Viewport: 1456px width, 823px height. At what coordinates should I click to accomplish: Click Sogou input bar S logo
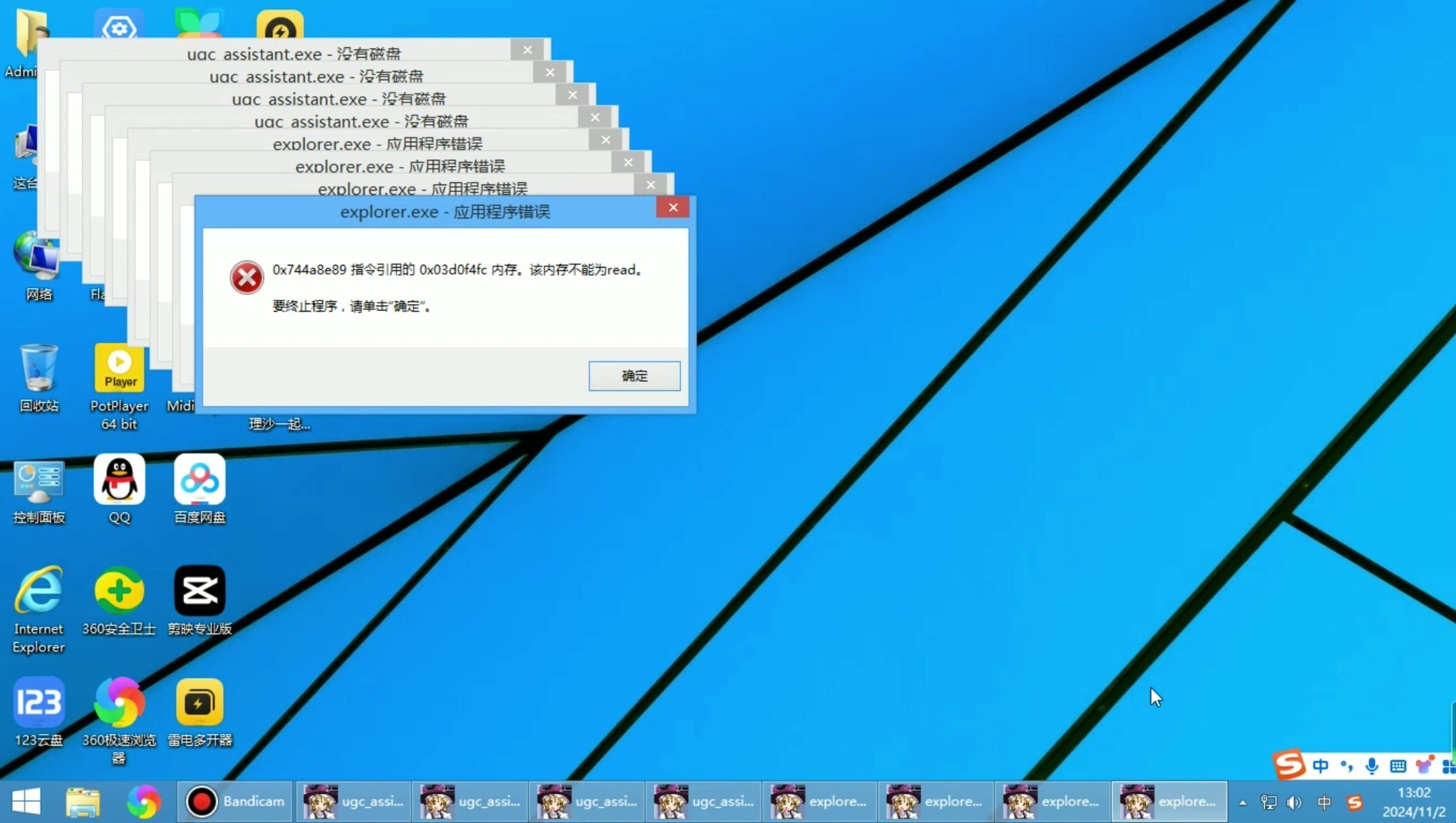point(1289,764)
